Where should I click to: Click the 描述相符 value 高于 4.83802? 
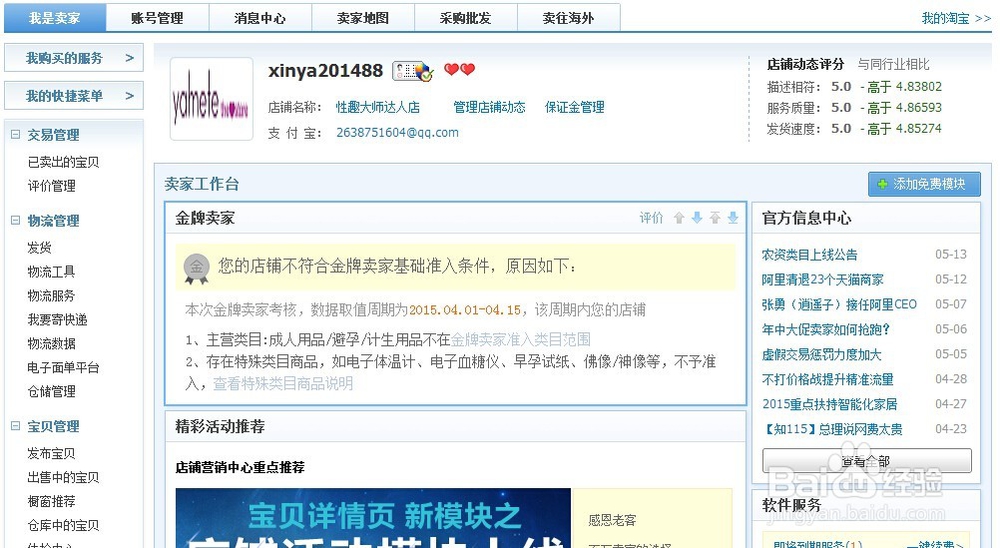(x=904, y=87)
